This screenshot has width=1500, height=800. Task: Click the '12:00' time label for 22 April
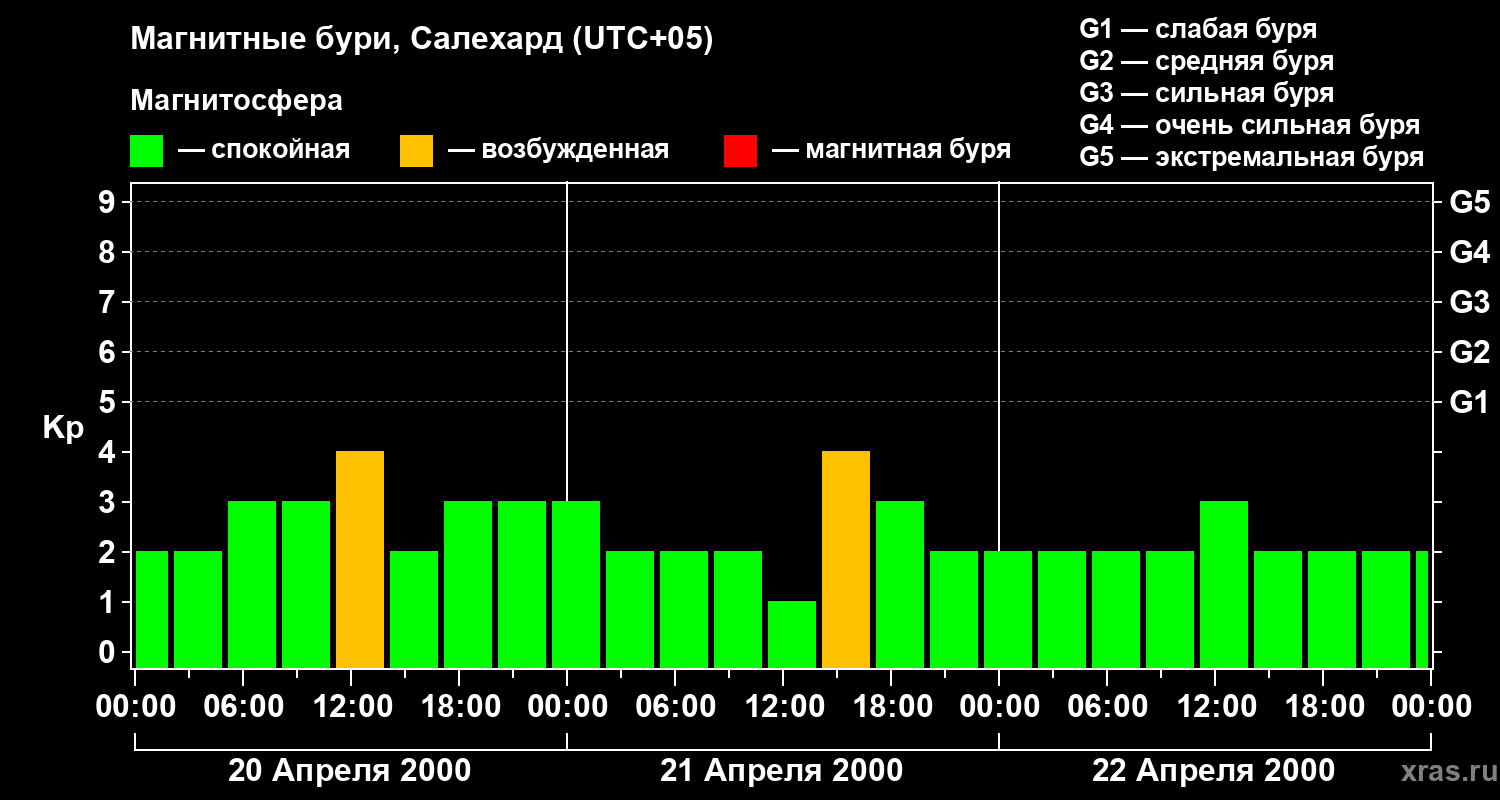[x=1215, y=707]
